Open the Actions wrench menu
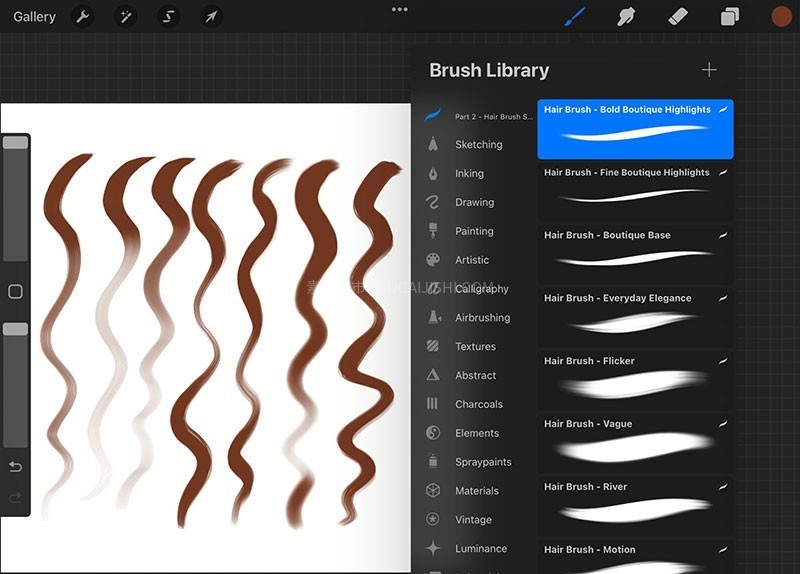 pyautogui.click(x=83, y=17)
